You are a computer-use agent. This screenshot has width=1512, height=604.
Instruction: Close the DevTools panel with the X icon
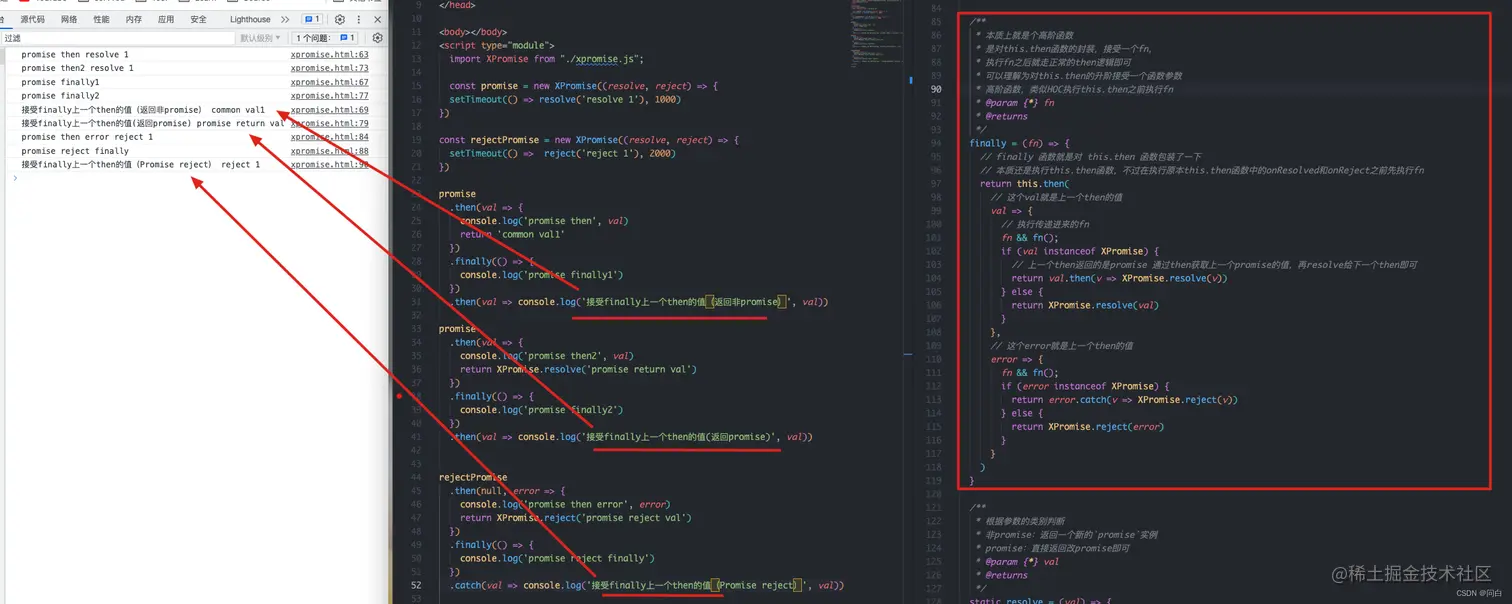pyautogui.click(x=377, y=19)
